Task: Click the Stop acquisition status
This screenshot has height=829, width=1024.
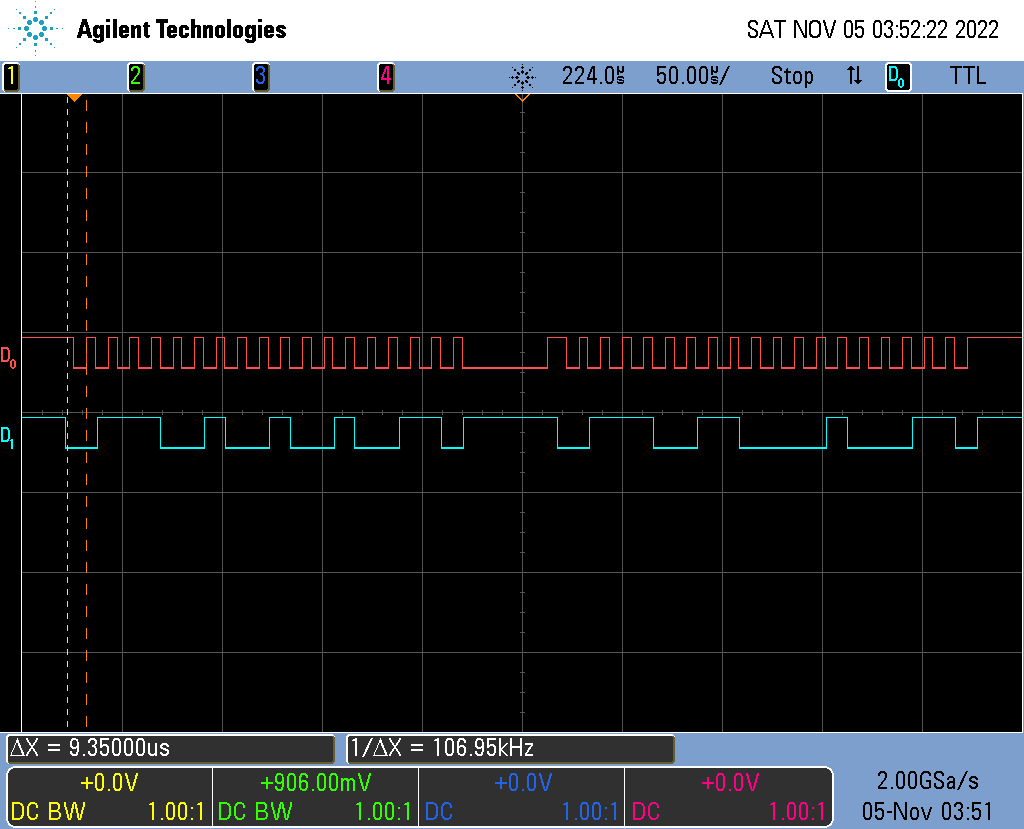Action: click(x=791, y=76)
